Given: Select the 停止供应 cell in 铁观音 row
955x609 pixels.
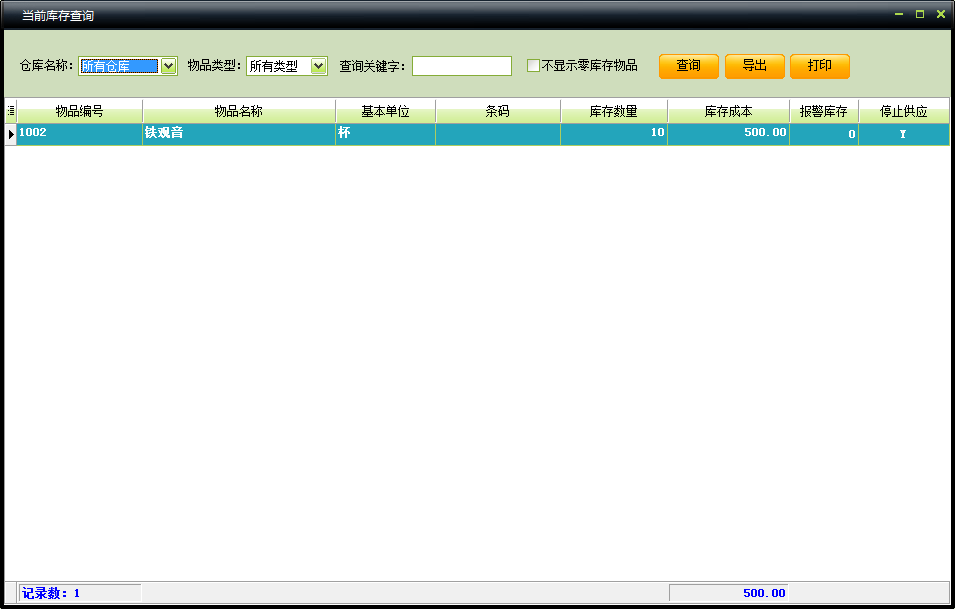Looking at the screenshot, I should tap(904, 134).
